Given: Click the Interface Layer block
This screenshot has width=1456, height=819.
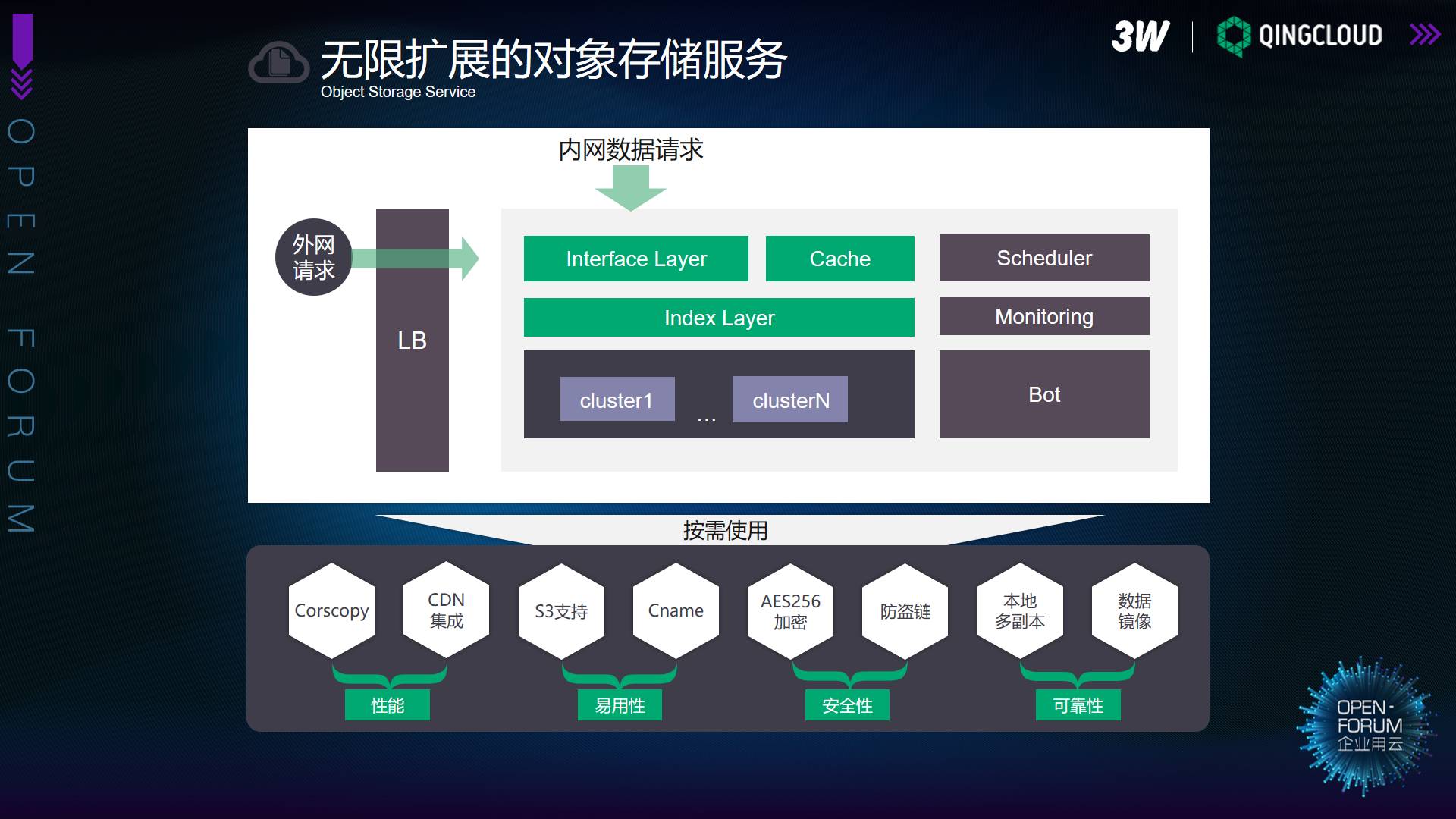Looking at the screenshot, I should tap(636, 259).
